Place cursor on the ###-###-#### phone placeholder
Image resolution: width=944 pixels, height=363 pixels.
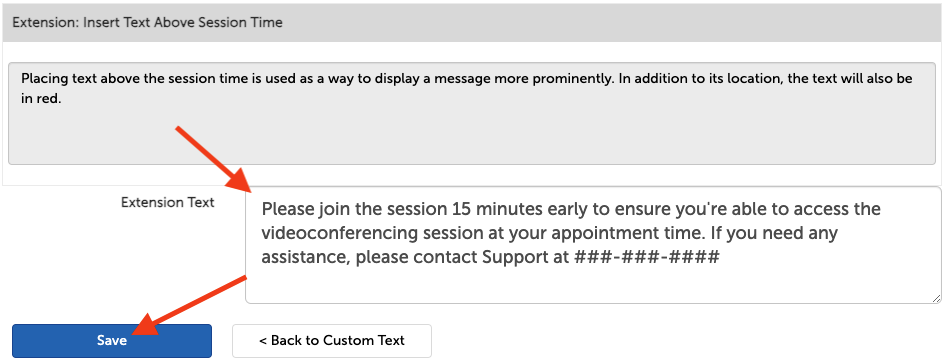[x=647, y=258]
